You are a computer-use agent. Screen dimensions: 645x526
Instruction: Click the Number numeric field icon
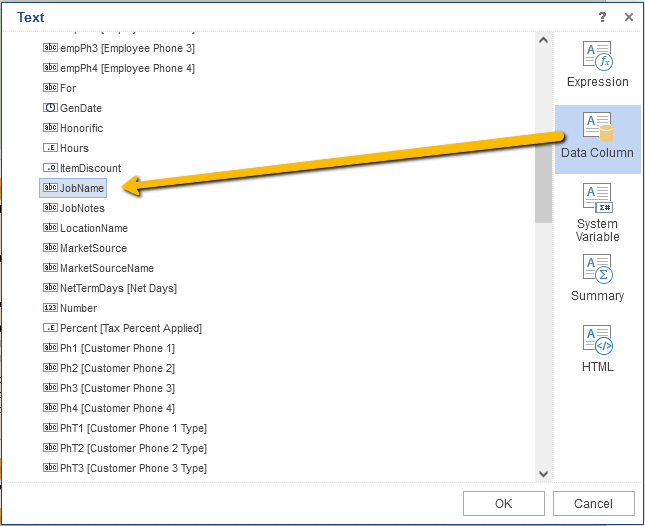pyautogui.click(x=50, y=308)
